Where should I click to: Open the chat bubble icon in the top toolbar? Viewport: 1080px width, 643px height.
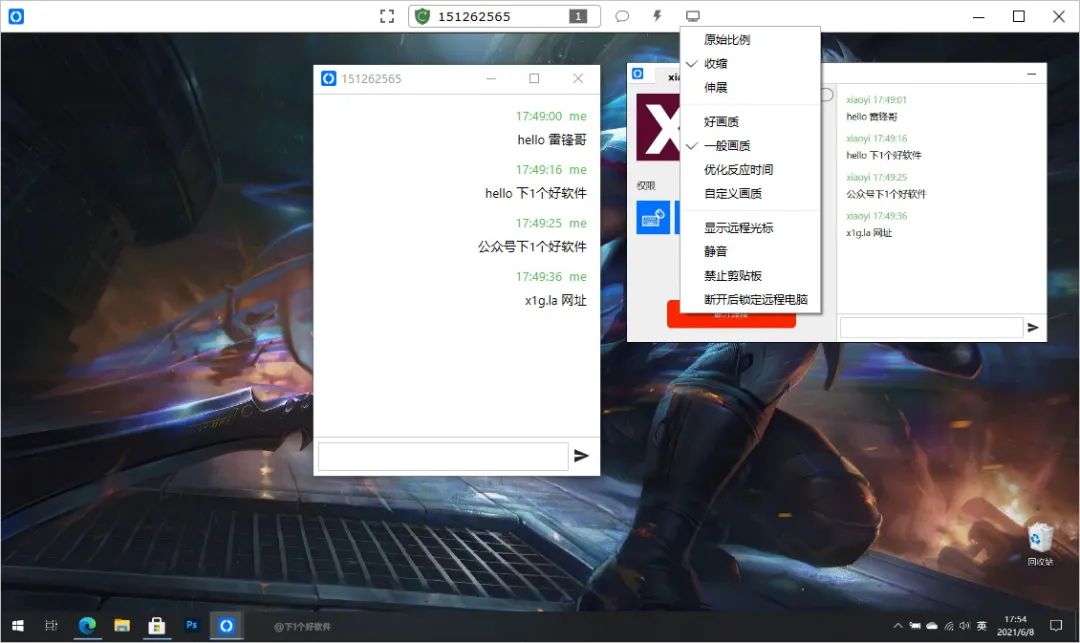[622, 16]
